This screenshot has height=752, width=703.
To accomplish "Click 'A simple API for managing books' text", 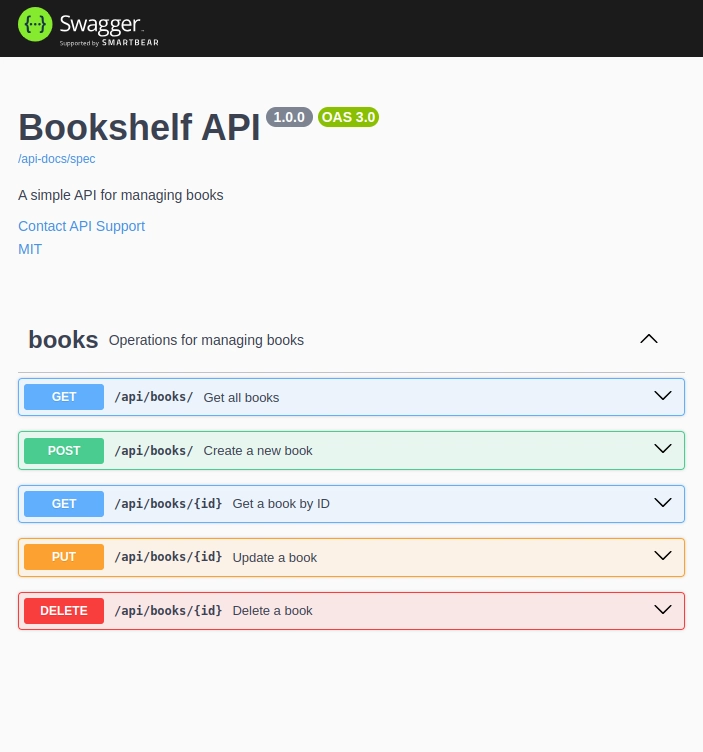I will point(121,195).
